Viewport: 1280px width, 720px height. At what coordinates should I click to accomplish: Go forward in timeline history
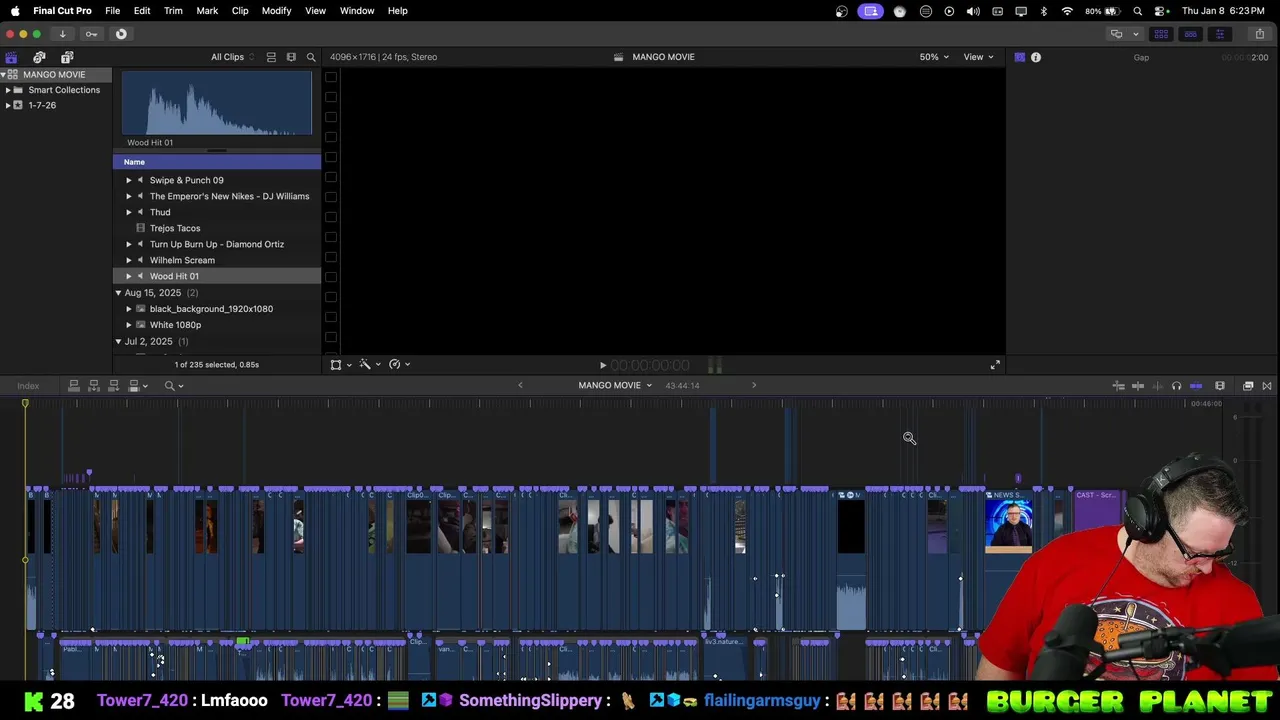point(754,386)
